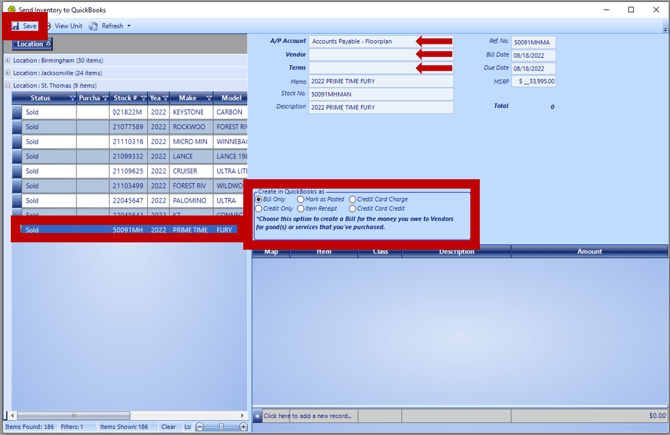Collapse the St. Thomas location group
Viewport: 670px width, 435px height.
(8, 85)
